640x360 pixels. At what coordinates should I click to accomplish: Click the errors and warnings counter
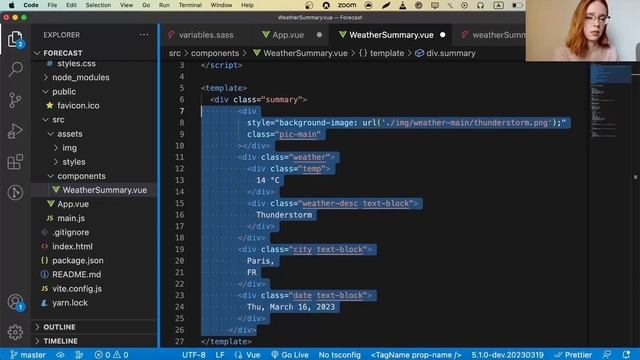pyautogui.click(x=111, y=355)
